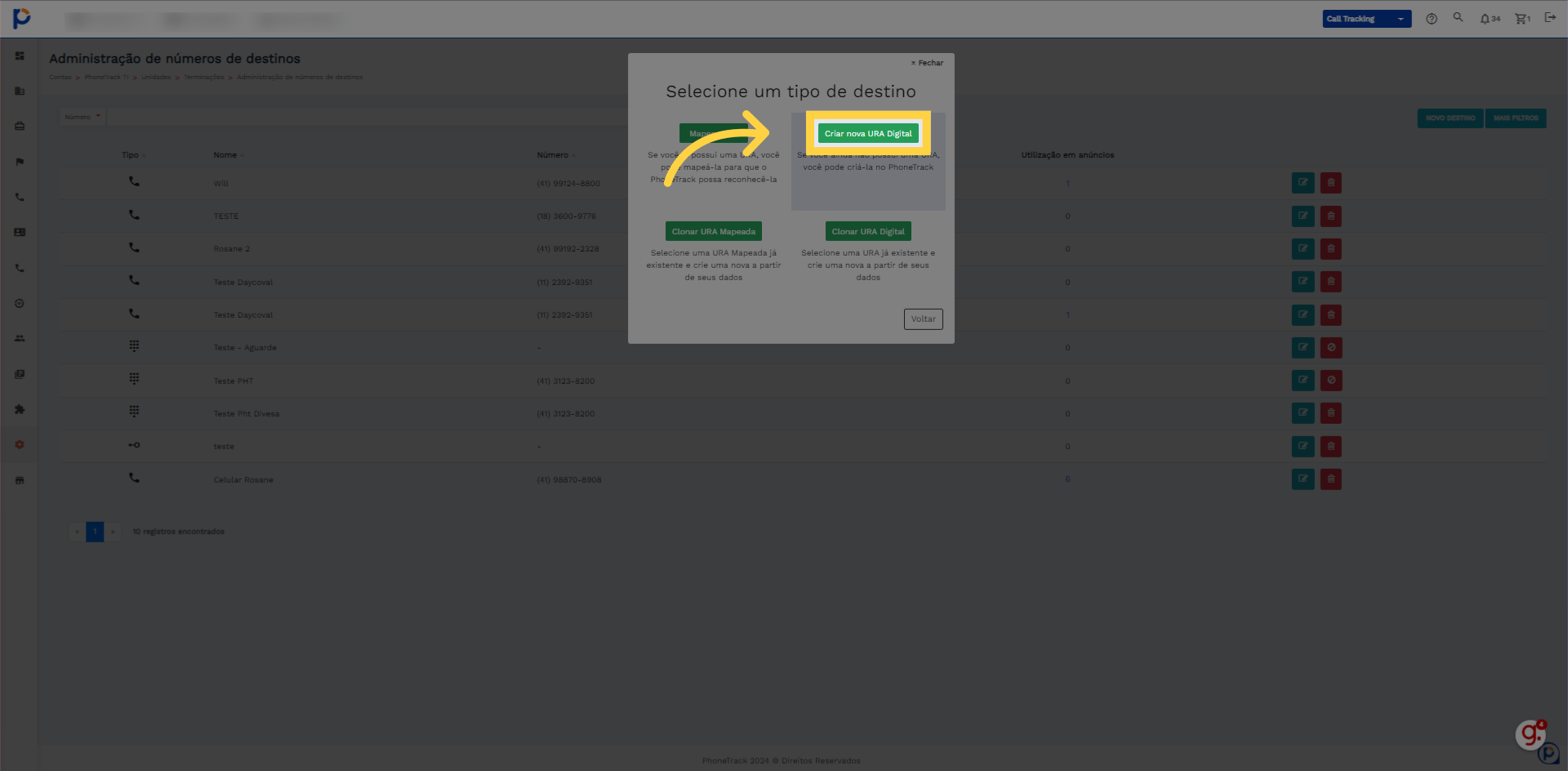Open buildings icon in sidebar

click(20, 91)
